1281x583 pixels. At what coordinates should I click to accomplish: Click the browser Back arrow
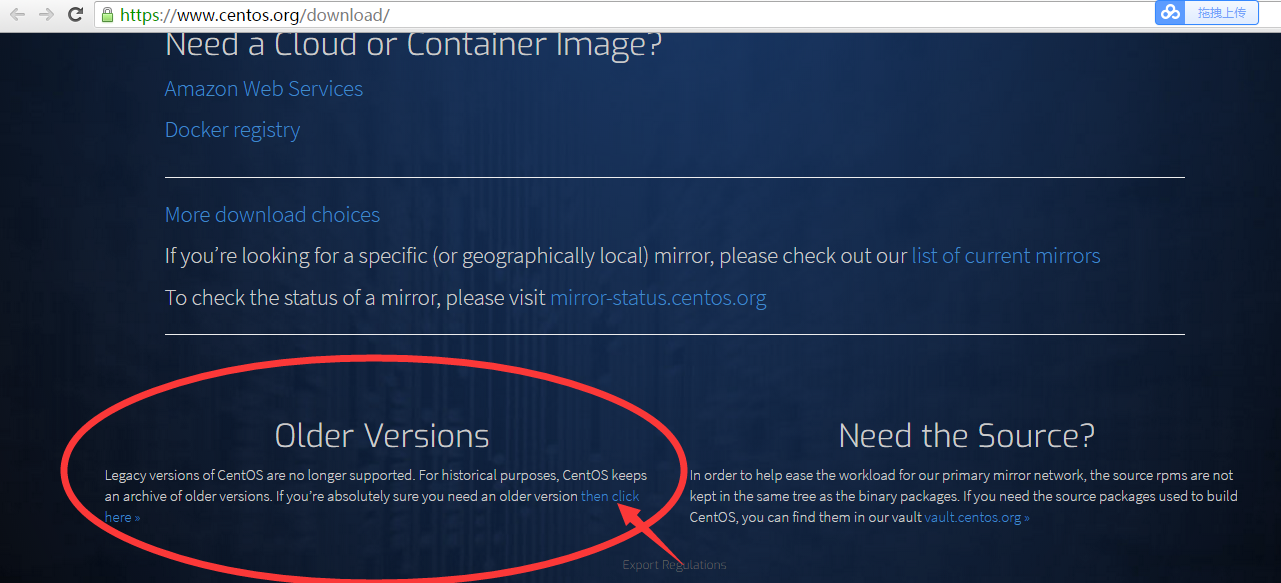pyautogui.click(x=17, y=14)
